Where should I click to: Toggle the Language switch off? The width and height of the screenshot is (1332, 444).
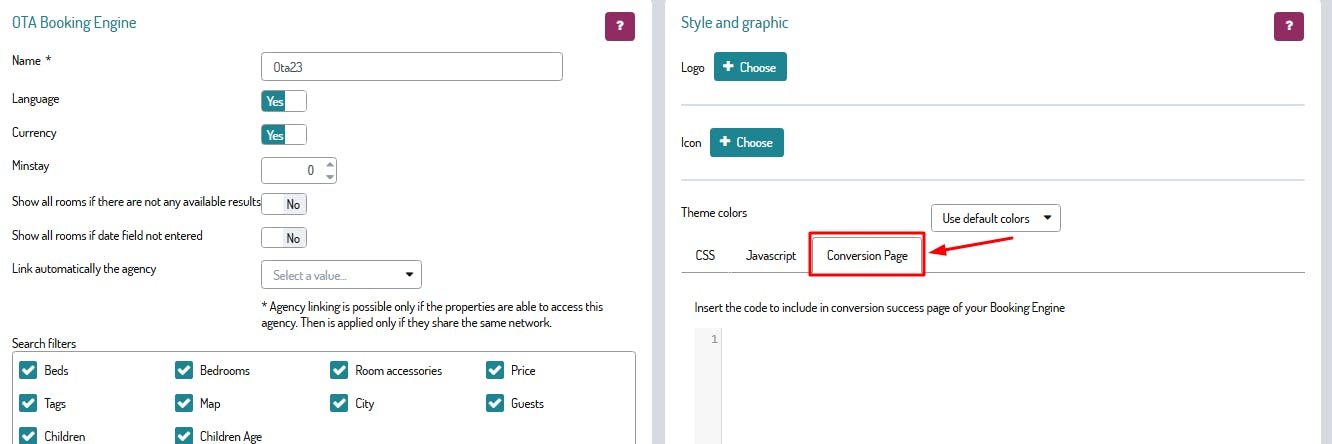tap(284, 101)
